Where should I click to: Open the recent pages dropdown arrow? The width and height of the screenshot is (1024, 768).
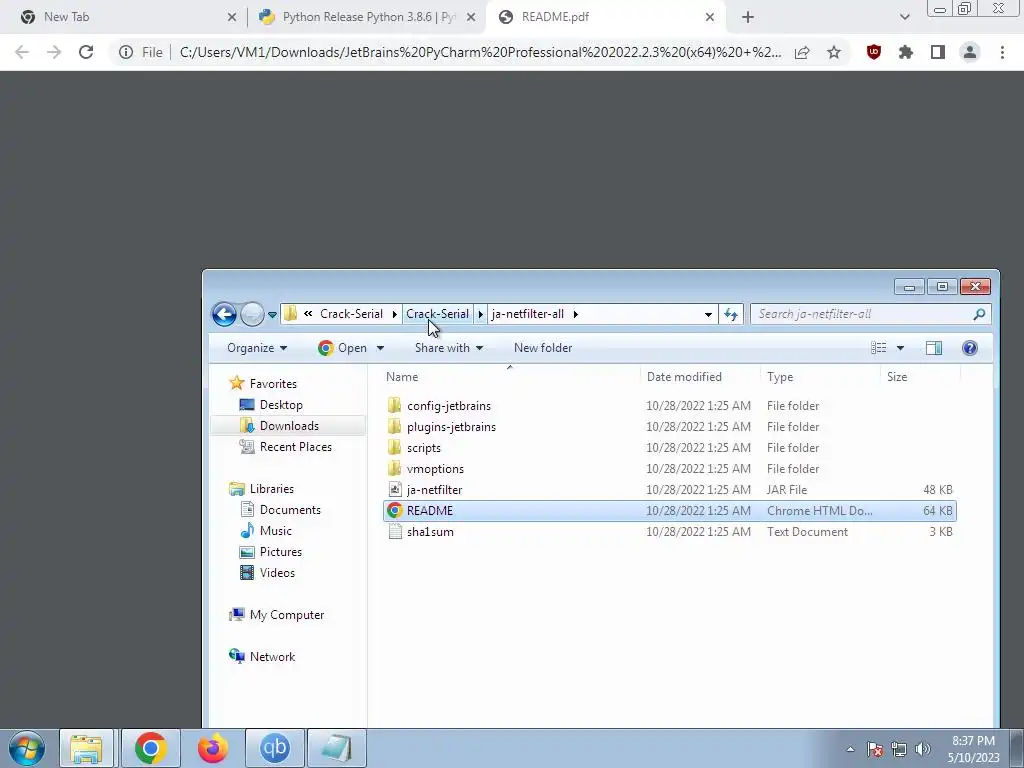click(x=272, y=315)
